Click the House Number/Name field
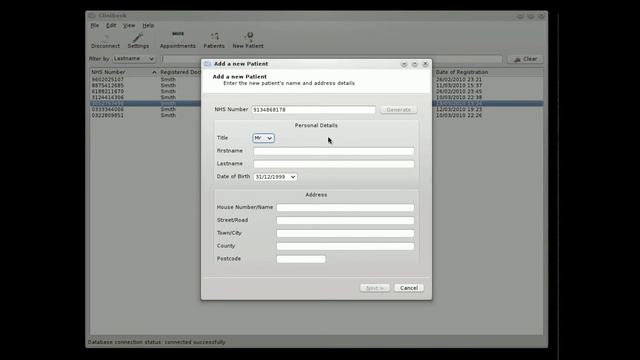This screenshot has width=640, height=360. point(345,208)
